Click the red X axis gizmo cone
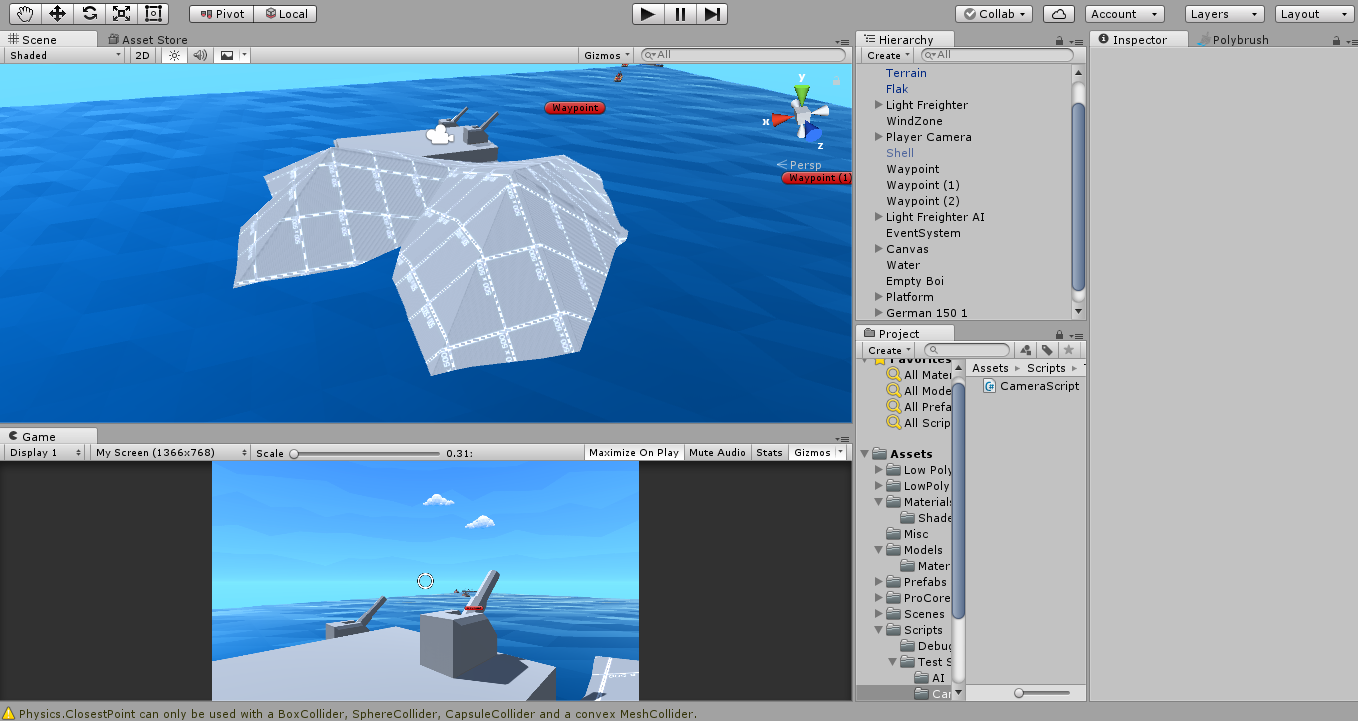This screenshot has width=1358, height=721. pyautogui.click(x=781, y=120)
